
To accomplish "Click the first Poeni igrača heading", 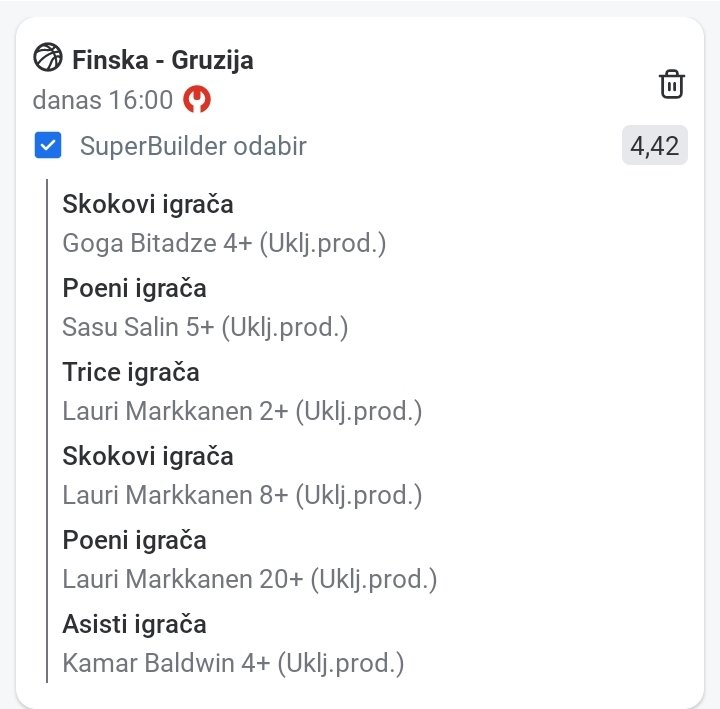I will [x=134, y=289].
